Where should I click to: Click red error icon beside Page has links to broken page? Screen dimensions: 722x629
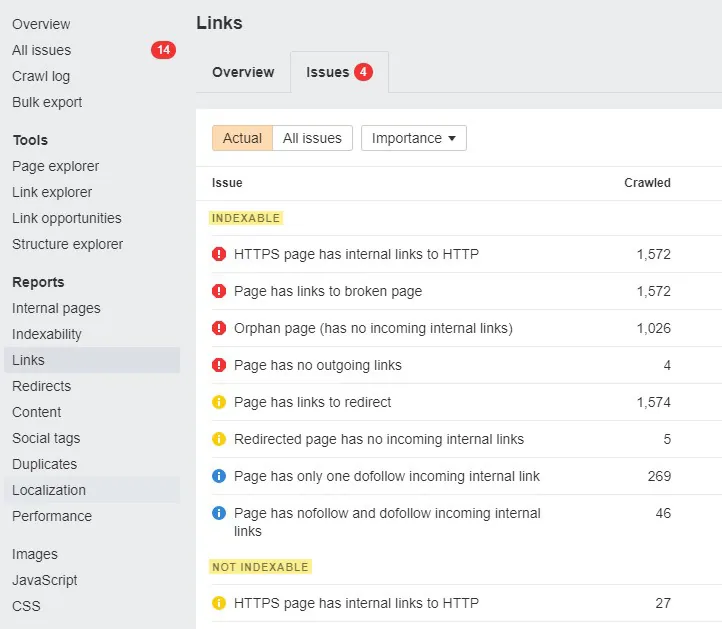(219, 291)
